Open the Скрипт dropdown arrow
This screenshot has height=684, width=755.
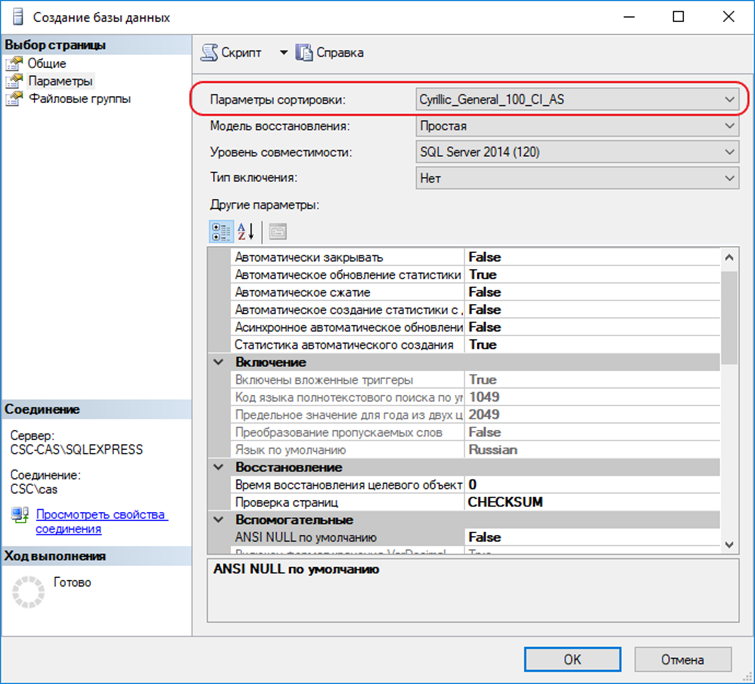point(284,52)
